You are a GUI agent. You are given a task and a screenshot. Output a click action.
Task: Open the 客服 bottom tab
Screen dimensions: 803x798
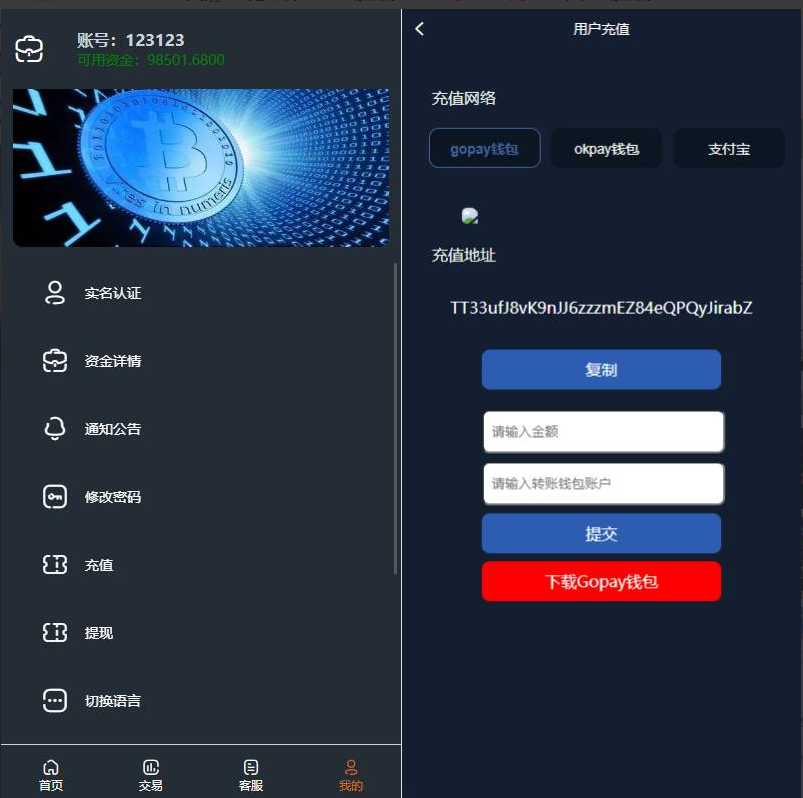(x=251, y=775)
